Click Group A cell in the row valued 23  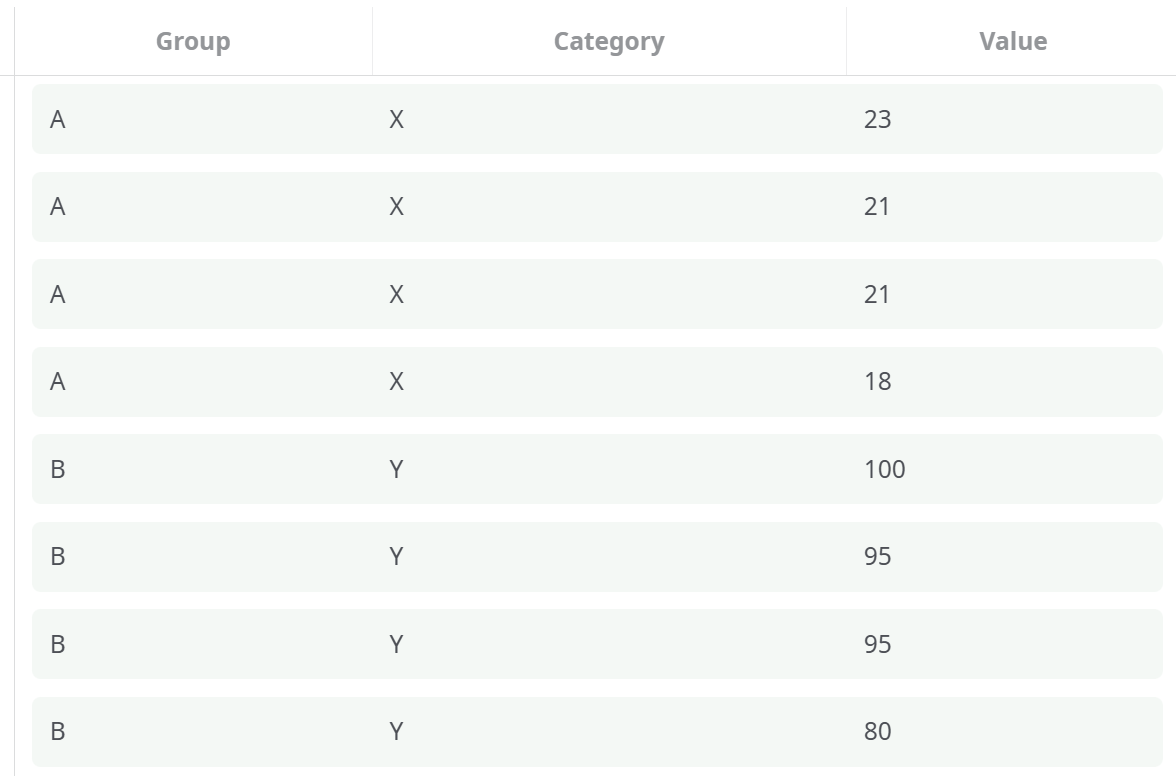coord(58,119)
